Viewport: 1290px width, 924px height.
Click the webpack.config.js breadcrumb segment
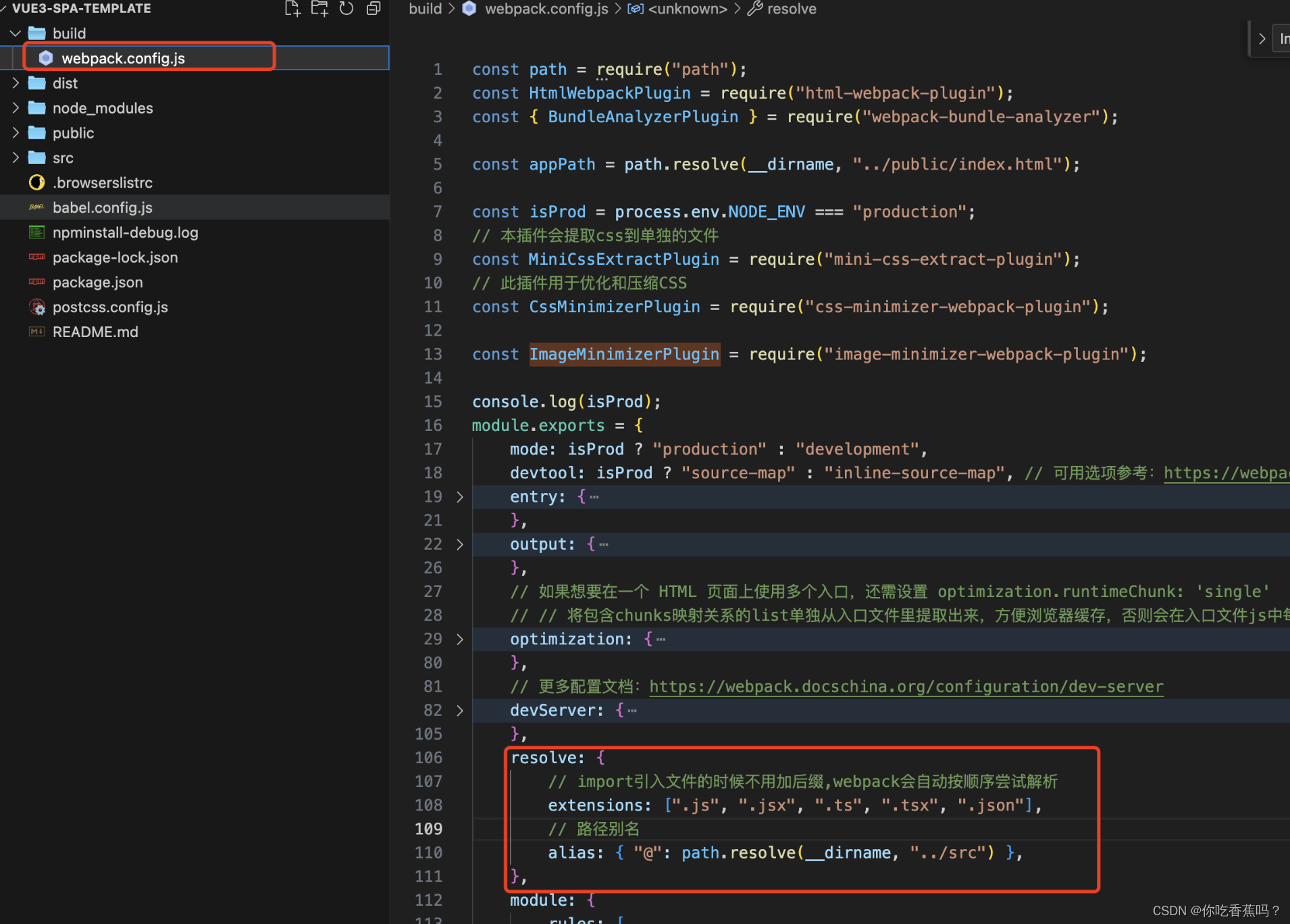(546, 9)
